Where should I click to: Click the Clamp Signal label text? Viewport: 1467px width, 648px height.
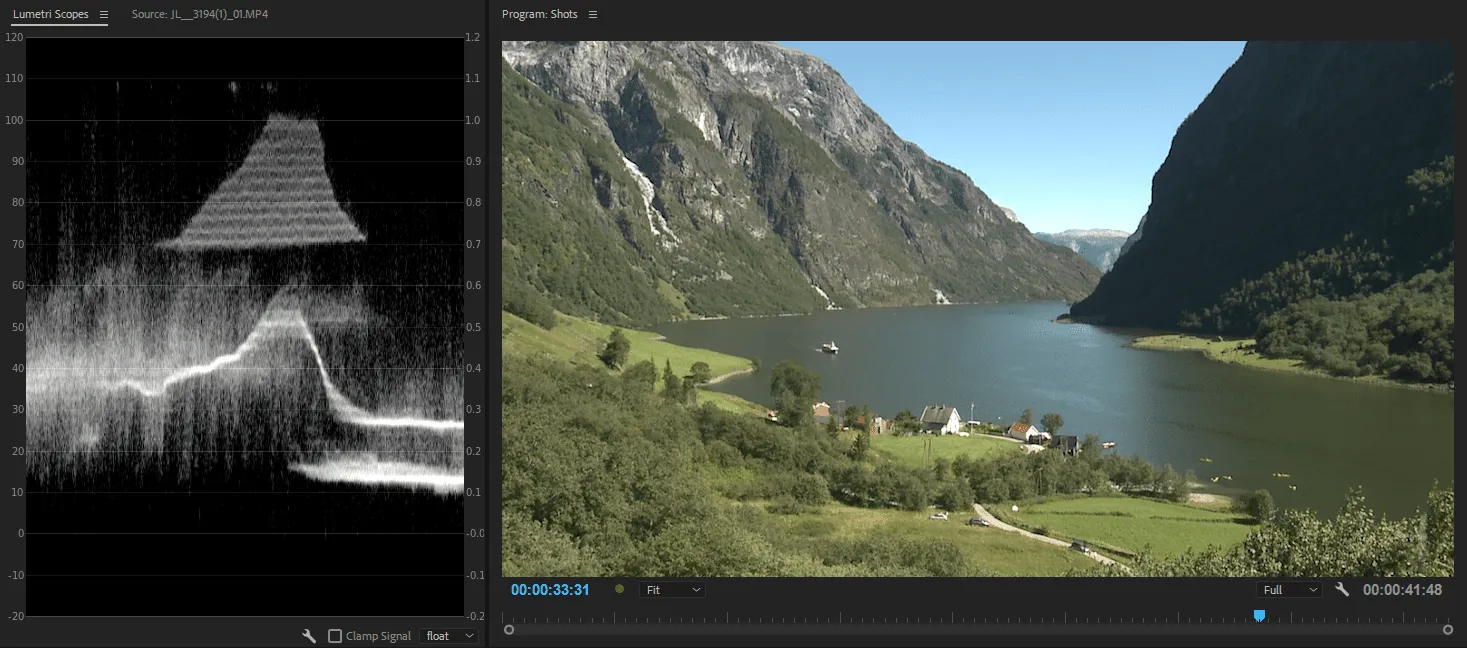pos(378,636)
